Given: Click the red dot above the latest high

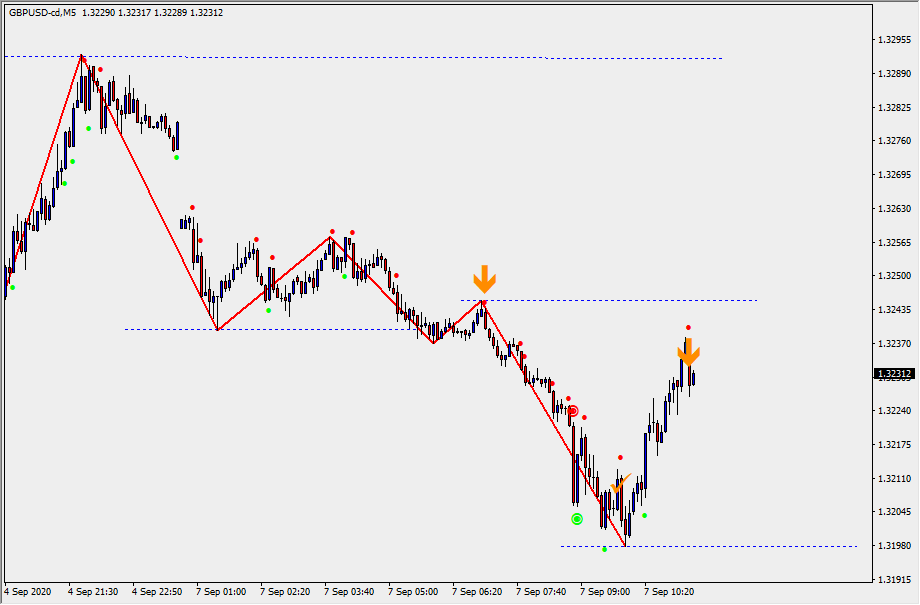Looking at the screenshot, I should pyautogui.click(x=688, y=328).
